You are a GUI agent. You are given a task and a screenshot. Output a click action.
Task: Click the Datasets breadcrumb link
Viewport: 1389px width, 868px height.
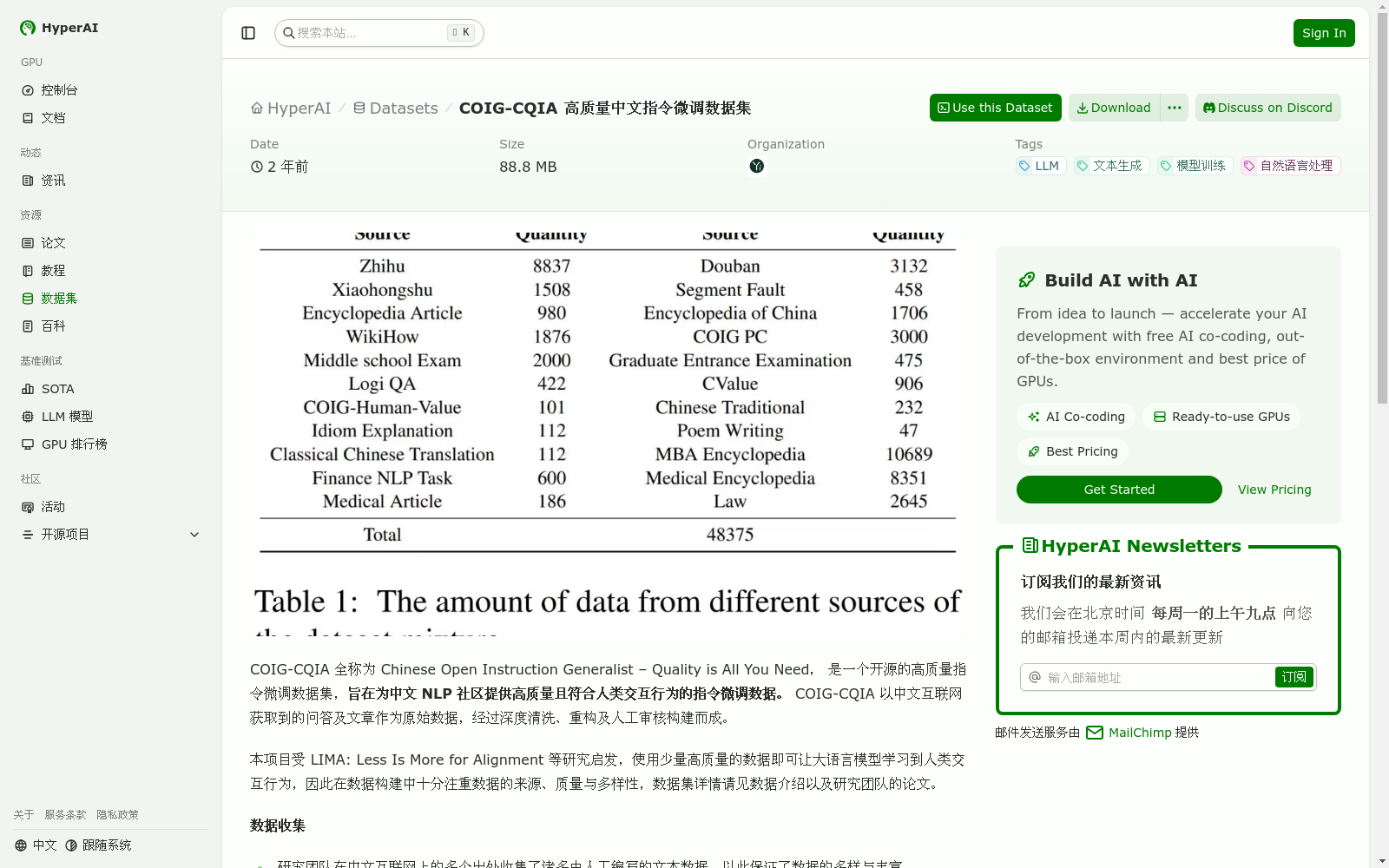coord(396,108)
